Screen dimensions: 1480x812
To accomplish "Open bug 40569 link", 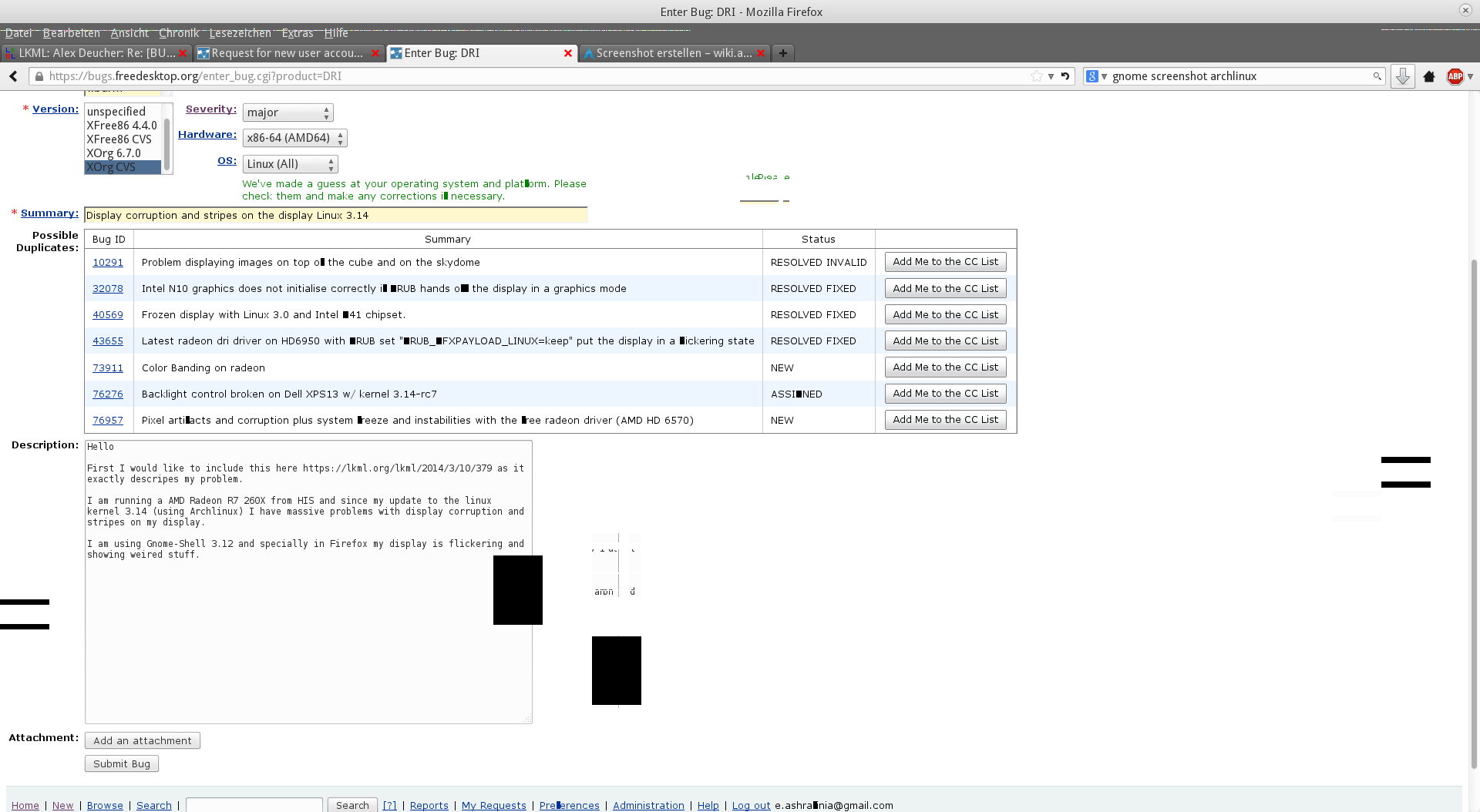I will point(108,315).
